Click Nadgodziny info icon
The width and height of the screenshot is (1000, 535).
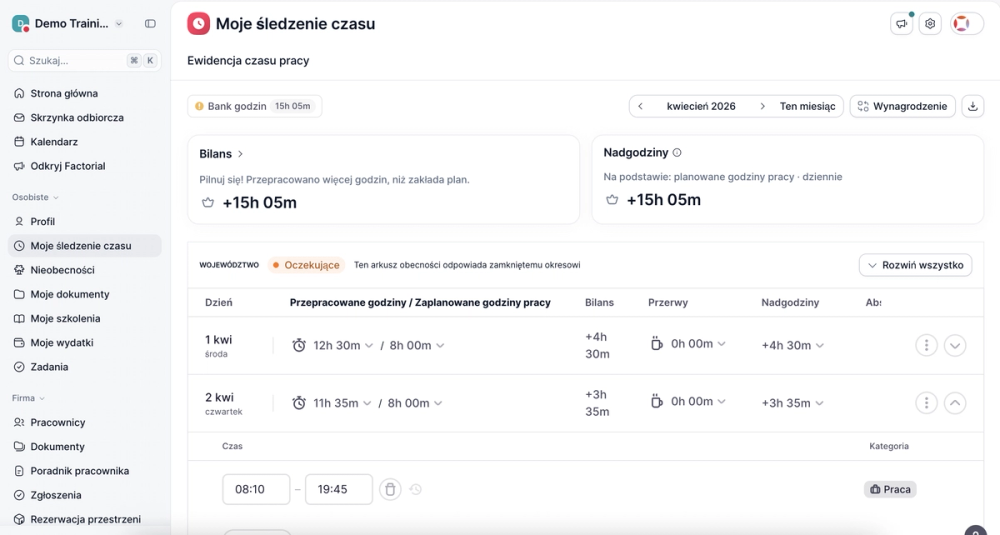[x=677, y=152]
